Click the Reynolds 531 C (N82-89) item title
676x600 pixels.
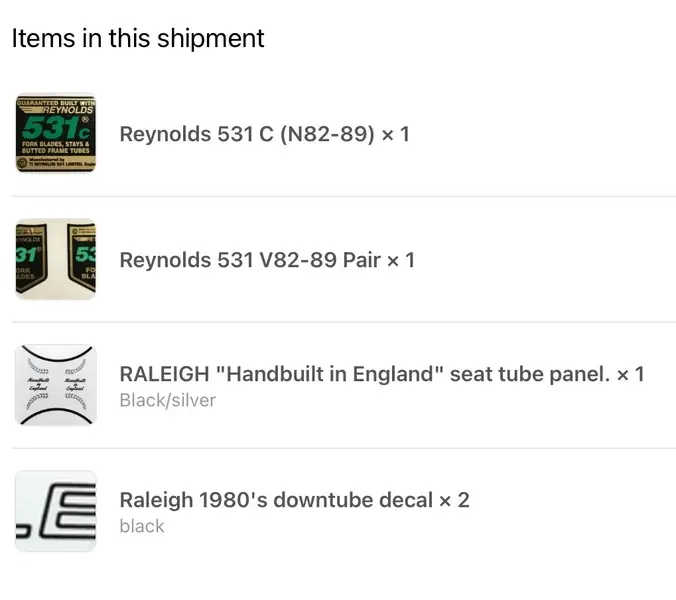coord(247,134)
